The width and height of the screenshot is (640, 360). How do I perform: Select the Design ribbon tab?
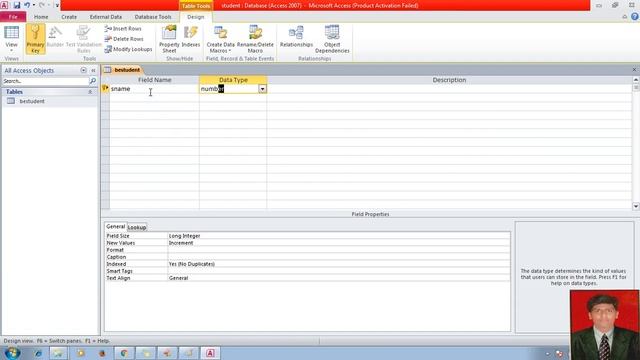coord(196,17)
